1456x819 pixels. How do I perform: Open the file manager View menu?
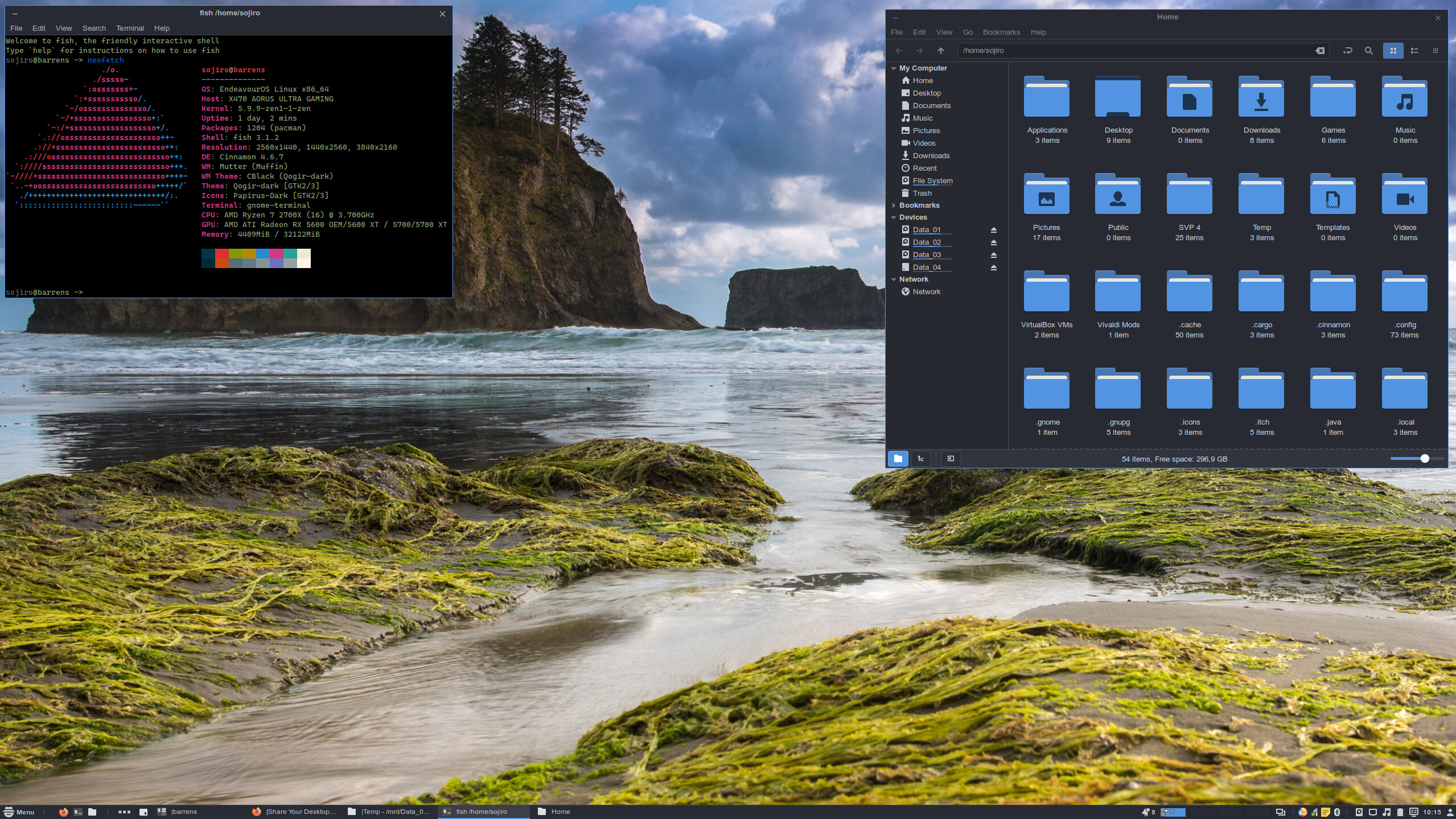pos(944,32)
